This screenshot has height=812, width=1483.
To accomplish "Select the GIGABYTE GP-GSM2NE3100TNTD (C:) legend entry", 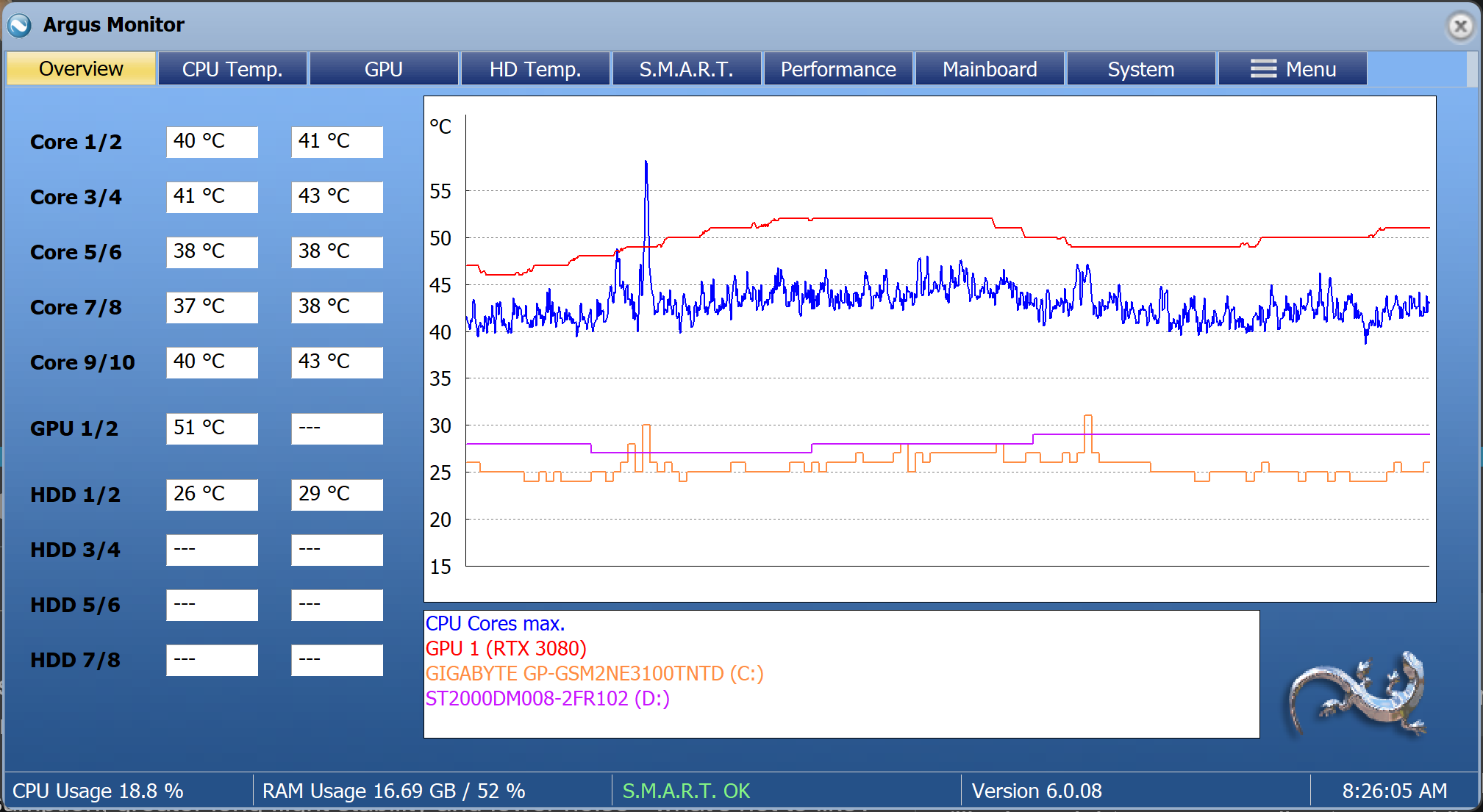I will 594,673.
